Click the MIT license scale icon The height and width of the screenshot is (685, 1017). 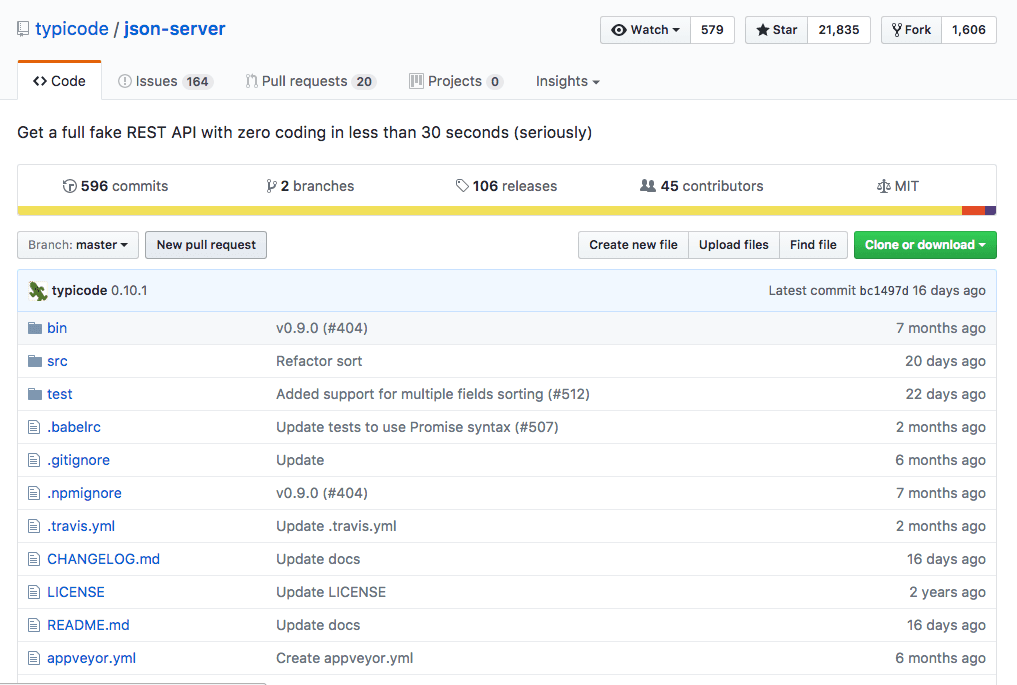[x=883, y=186]
